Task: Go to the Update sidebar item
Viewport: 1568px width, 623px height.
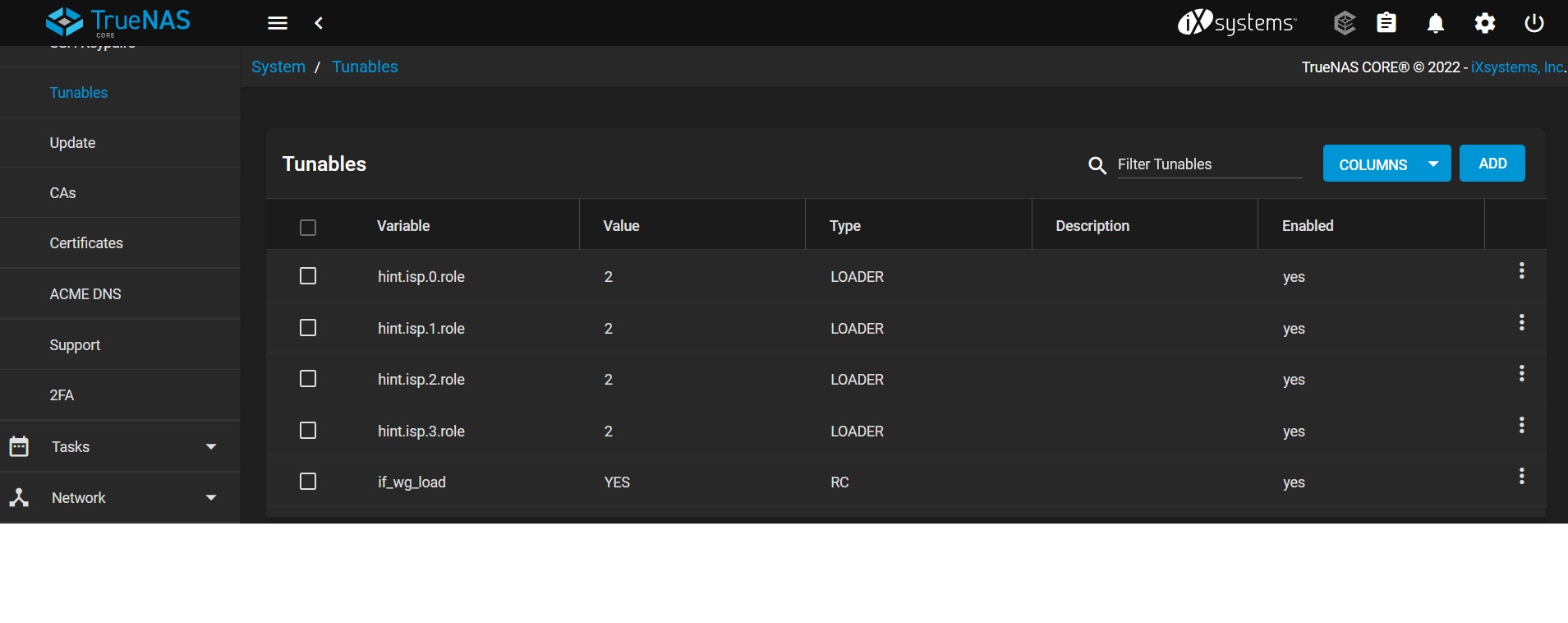Action: 72,143
